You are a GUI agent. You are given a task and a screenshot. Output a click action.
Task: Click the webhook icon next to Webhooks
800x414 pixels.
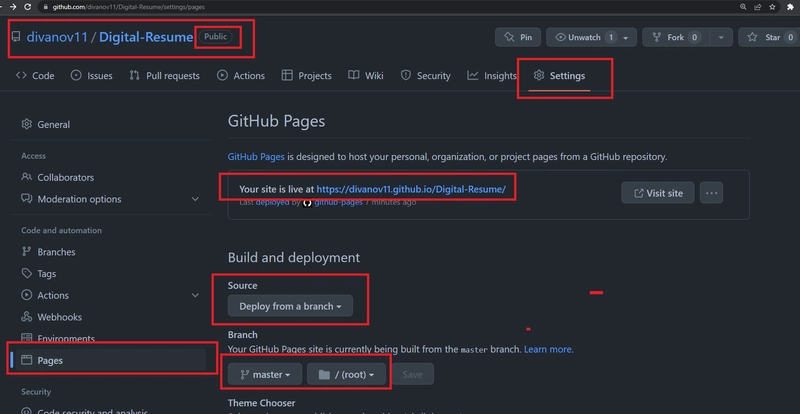coord(27,316)
